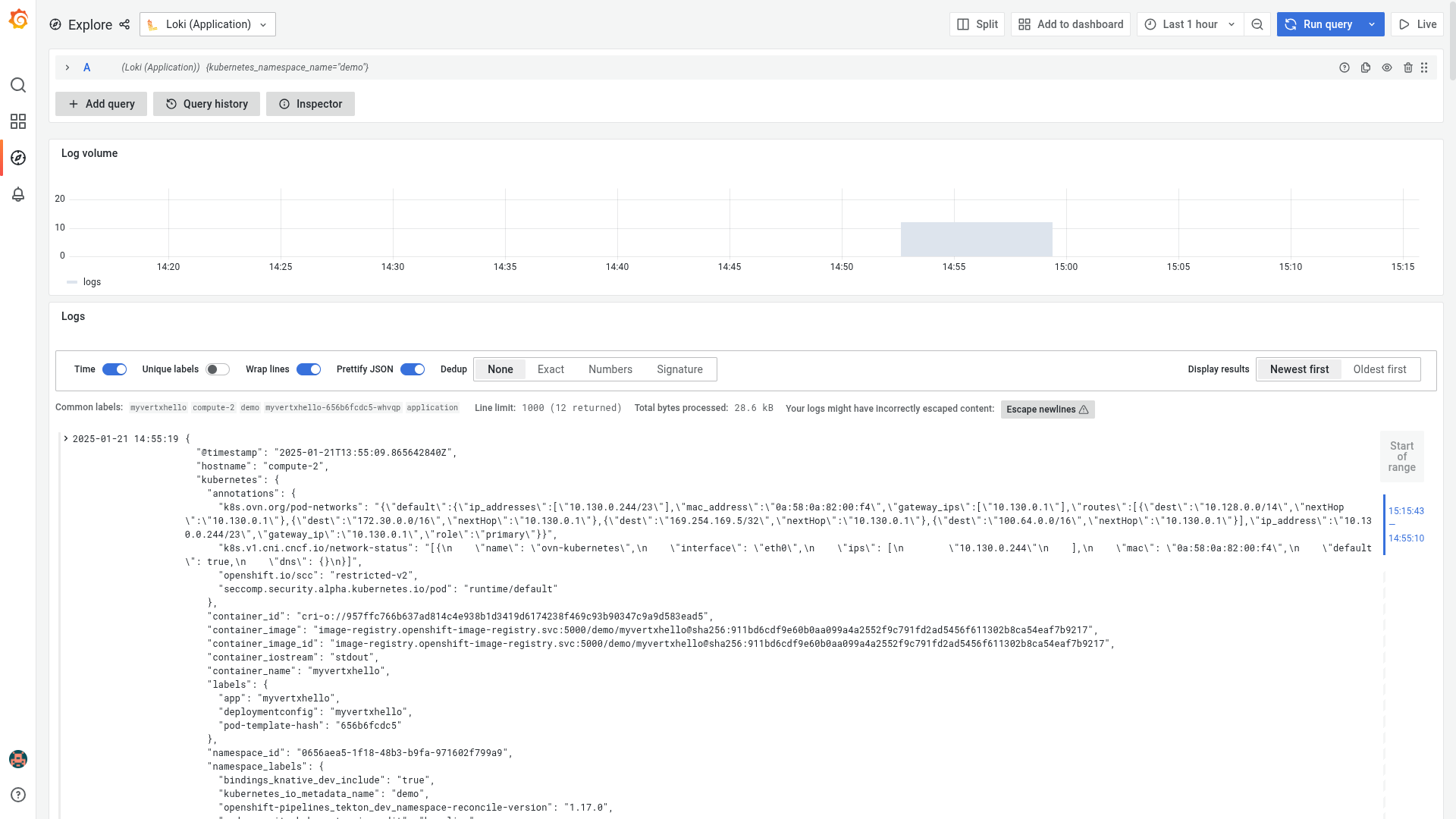Screen dimensions: 1456x819
Task: Open the Loki (Application) datasource picker
Action: 207,24
